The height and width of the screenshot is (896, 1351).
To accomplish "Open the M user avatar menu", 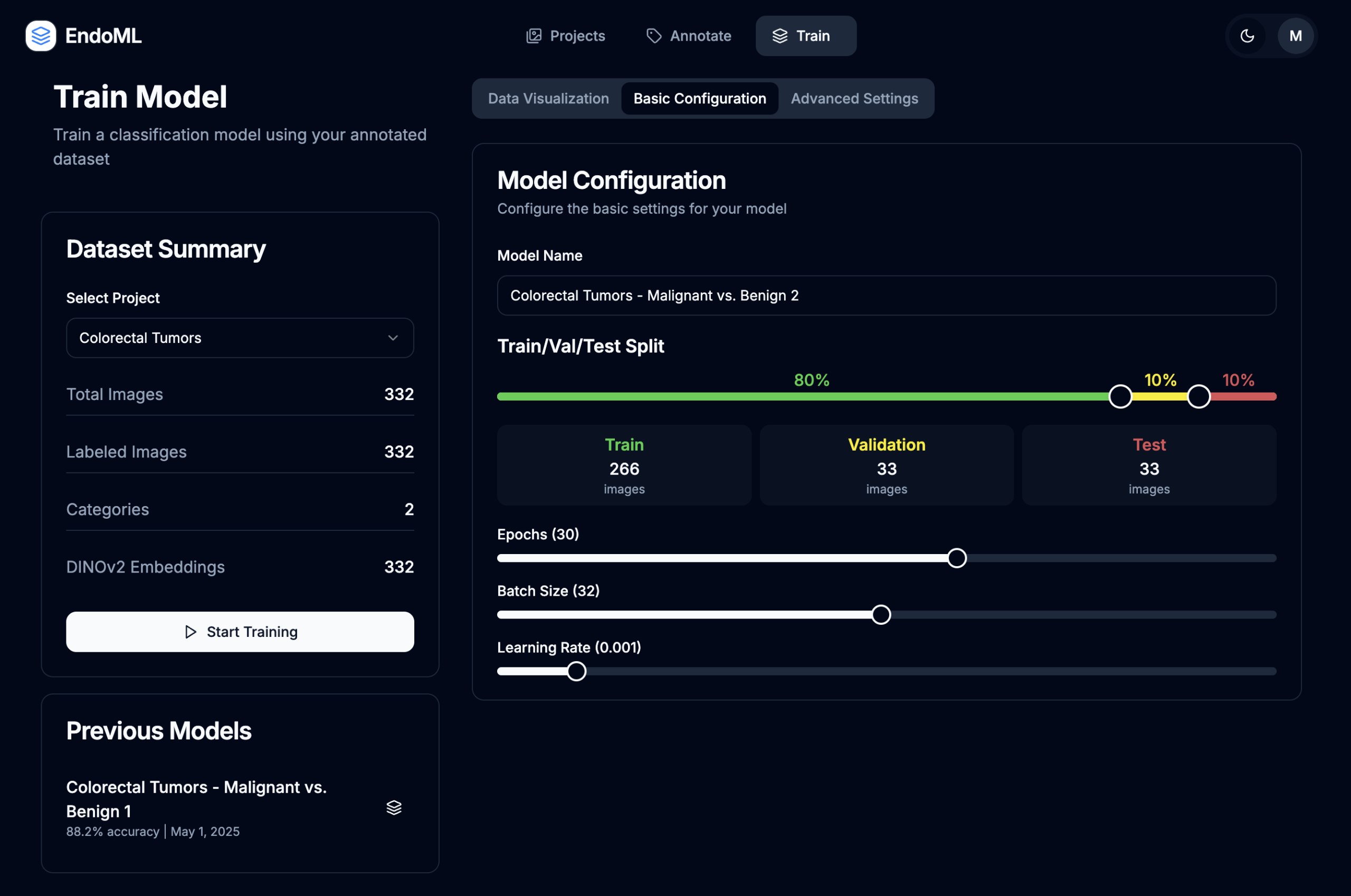I will click(1295, 36).
